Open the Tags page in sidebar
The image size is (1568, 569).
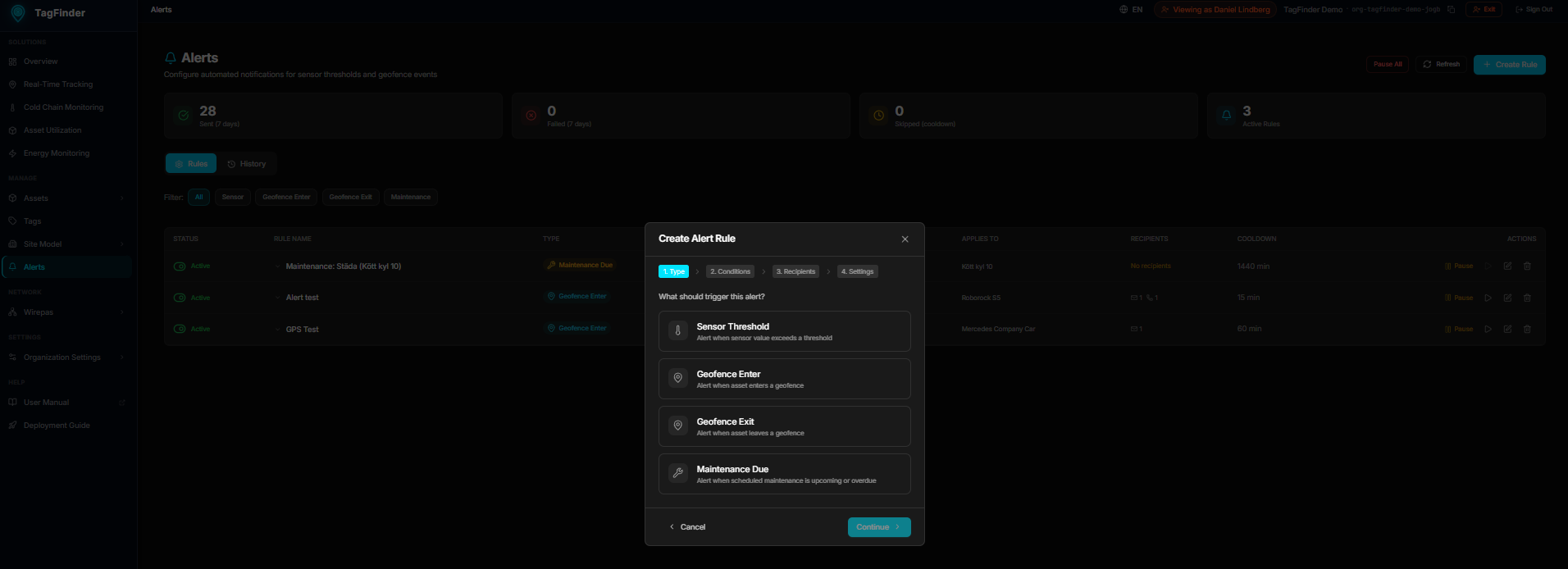point(66,221)
